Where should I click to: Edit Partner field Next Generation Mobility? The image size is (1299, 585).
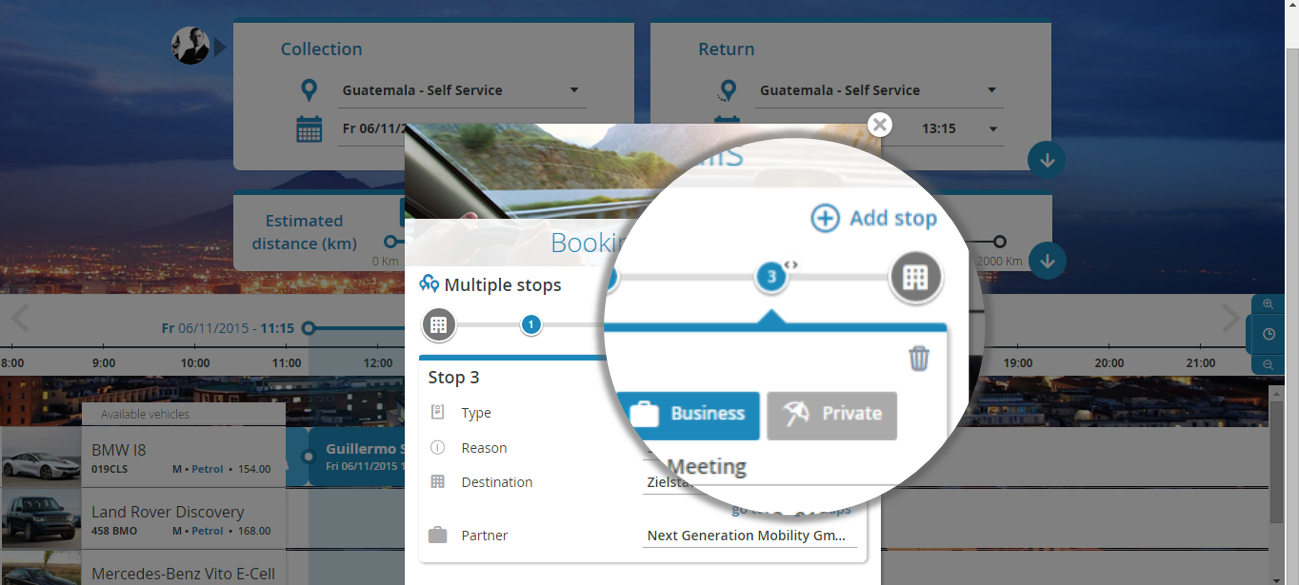coord(750,535)
